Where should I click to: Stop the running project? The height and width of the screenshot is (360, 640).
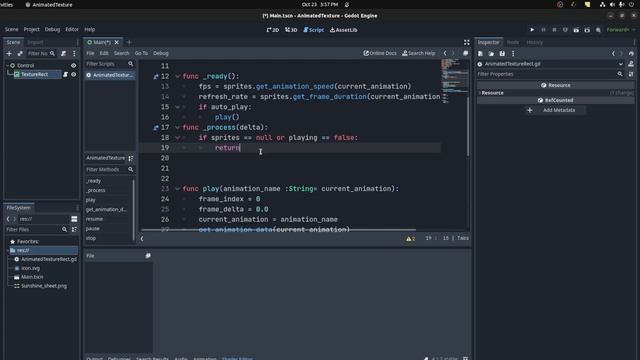[554, 30]
